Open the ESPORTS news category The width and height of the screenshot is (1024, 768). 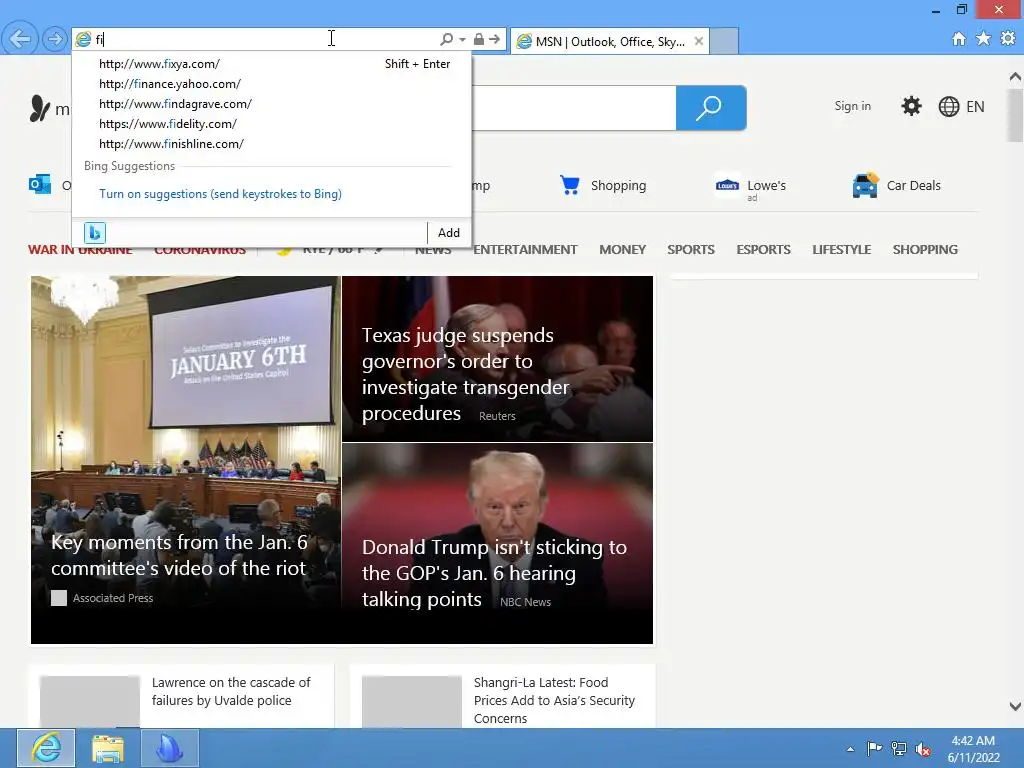(x=763, y=249)
